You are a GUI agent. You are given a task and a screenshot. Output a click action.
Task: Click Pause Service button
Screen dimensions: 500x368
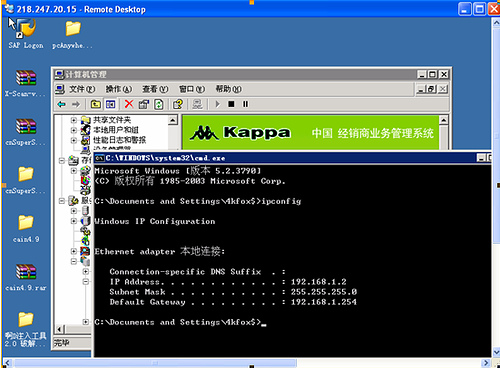coord(245,104)
